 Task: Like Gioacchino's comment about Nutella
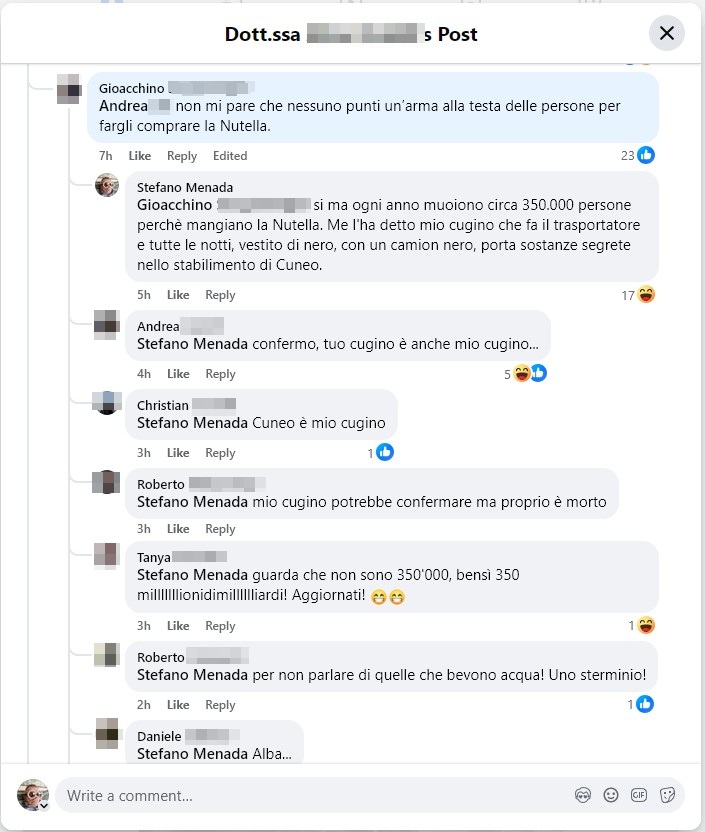point(140,156)
